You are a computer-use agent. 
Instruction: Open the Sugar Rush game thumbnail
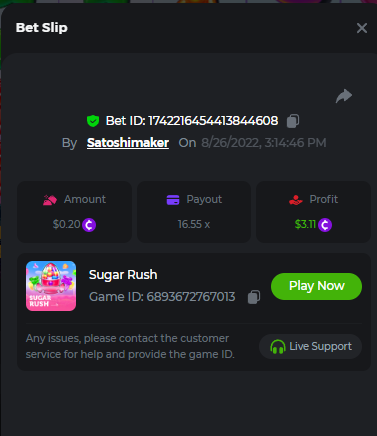[51, 286]
